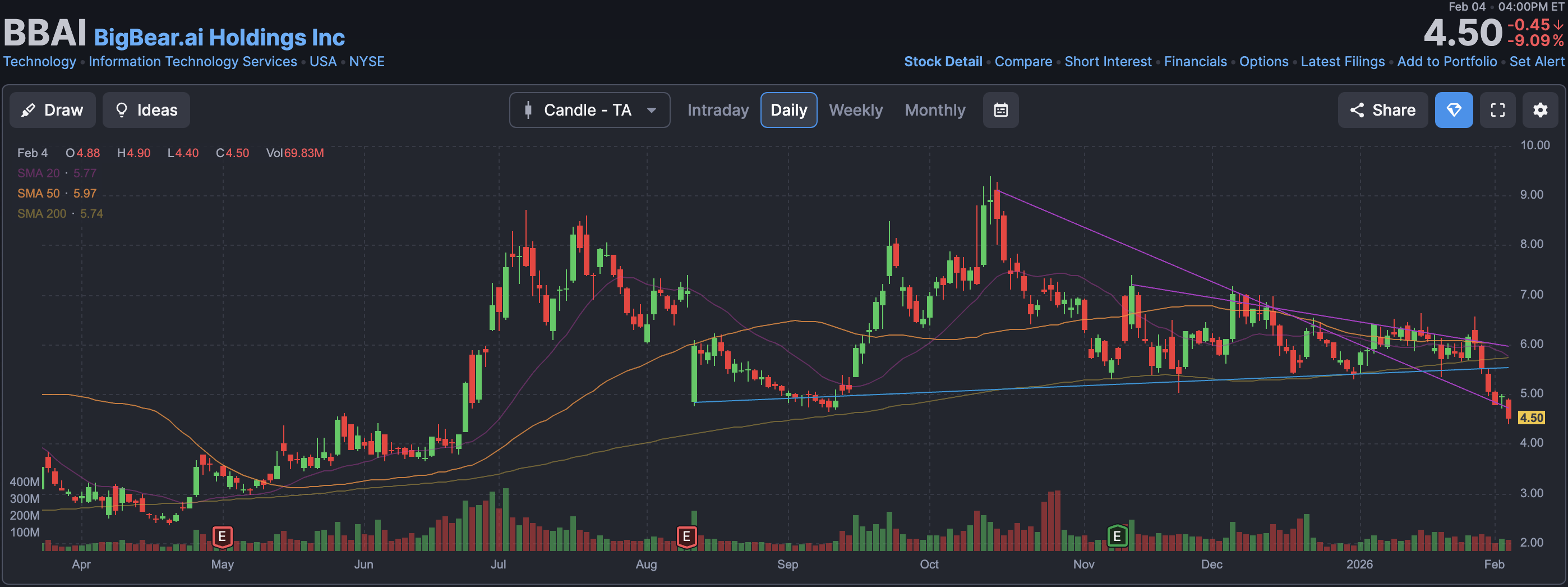Viewport: 1568px width, 587px height.
Task: Click the NYSE exchange link
Action: coord(366,62)
